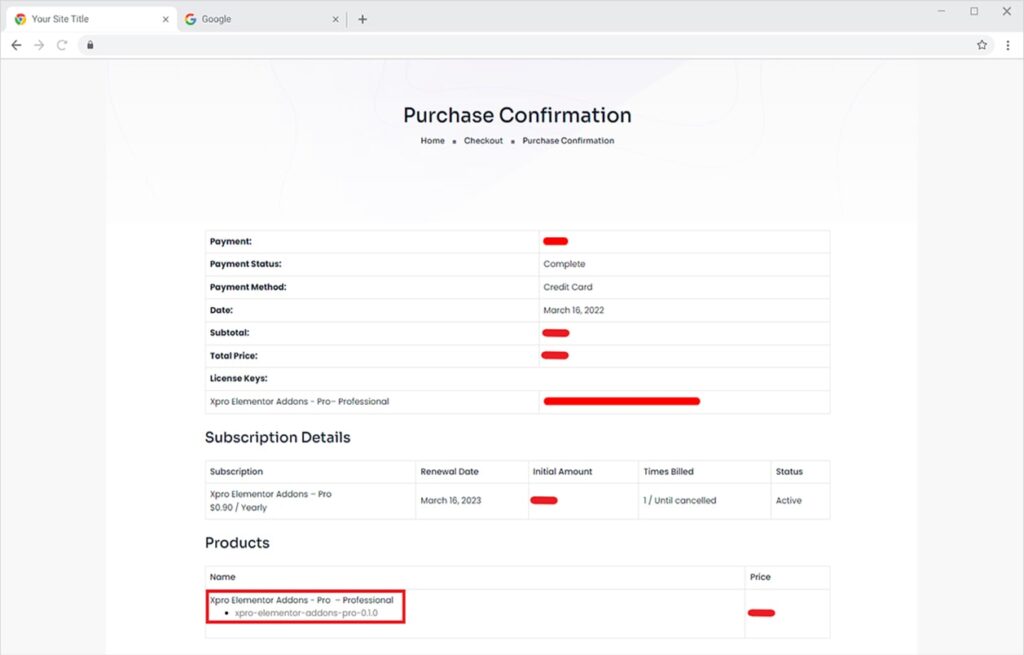Click the browser forward arrow
This screenshot has width=1024, height=655.
click(39, 45)
